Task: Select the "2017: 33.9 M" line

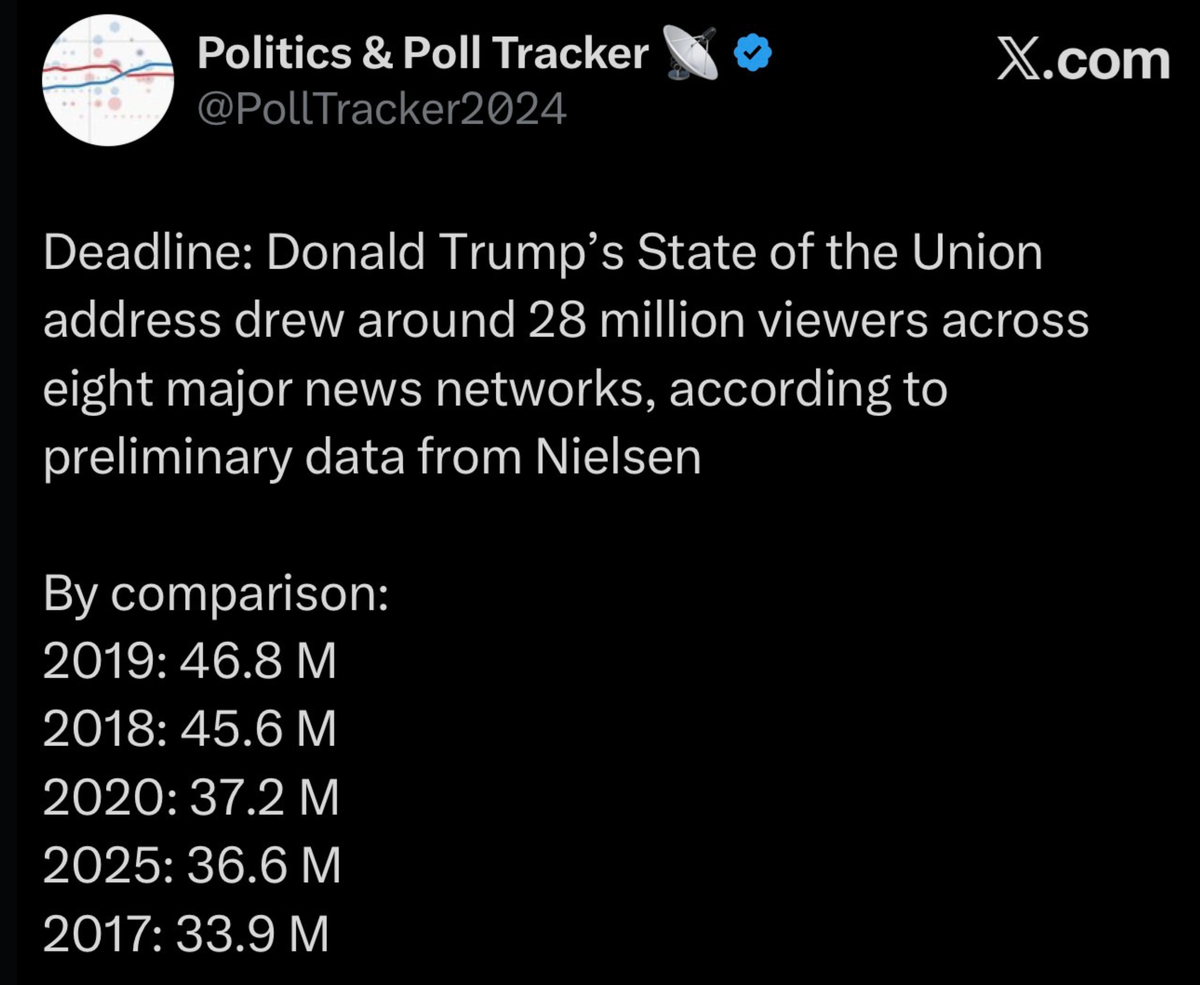Action: pos(187,935)
